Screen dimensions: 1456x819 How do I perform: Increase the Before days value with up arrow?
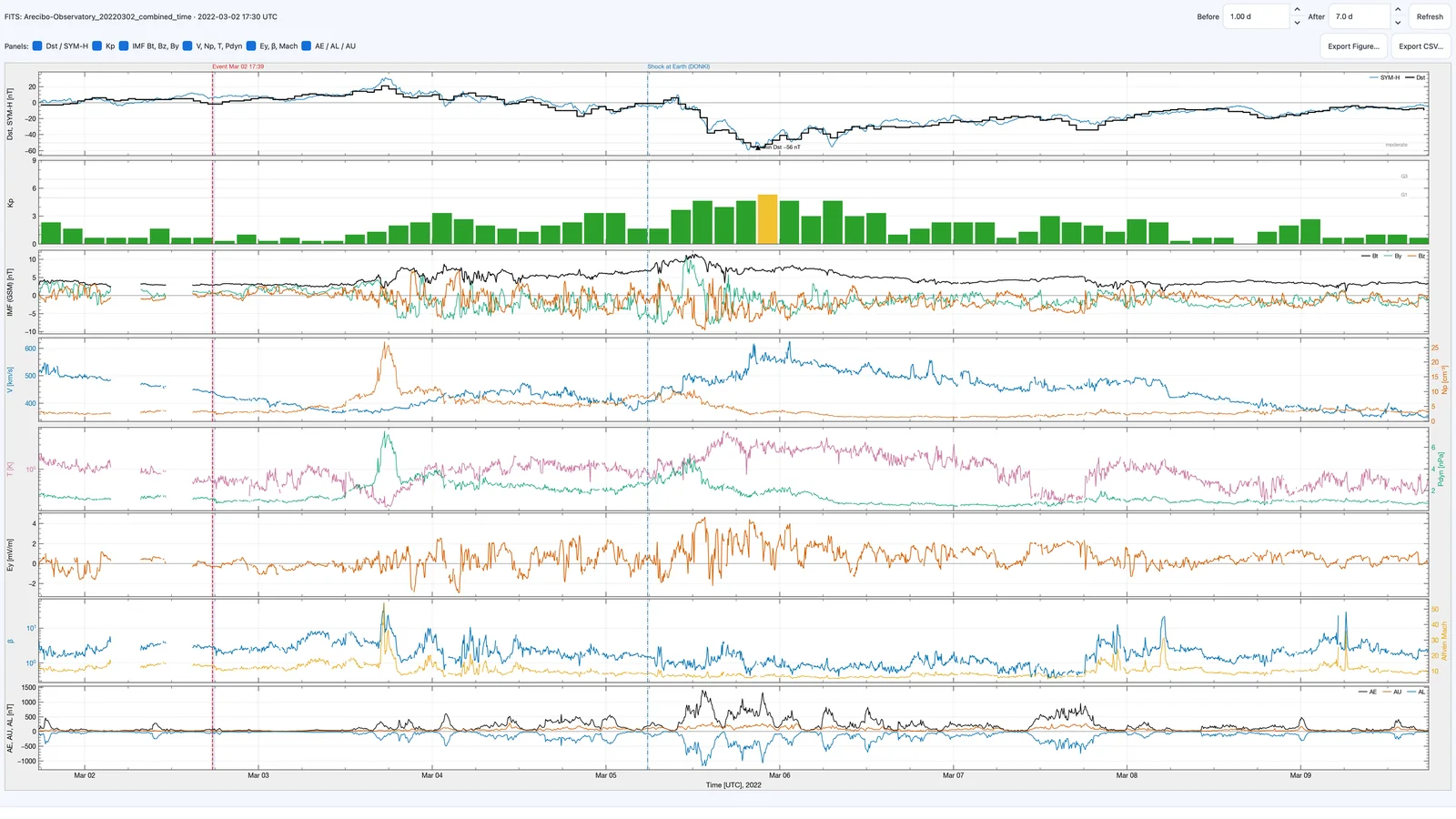coord(1297,10)
